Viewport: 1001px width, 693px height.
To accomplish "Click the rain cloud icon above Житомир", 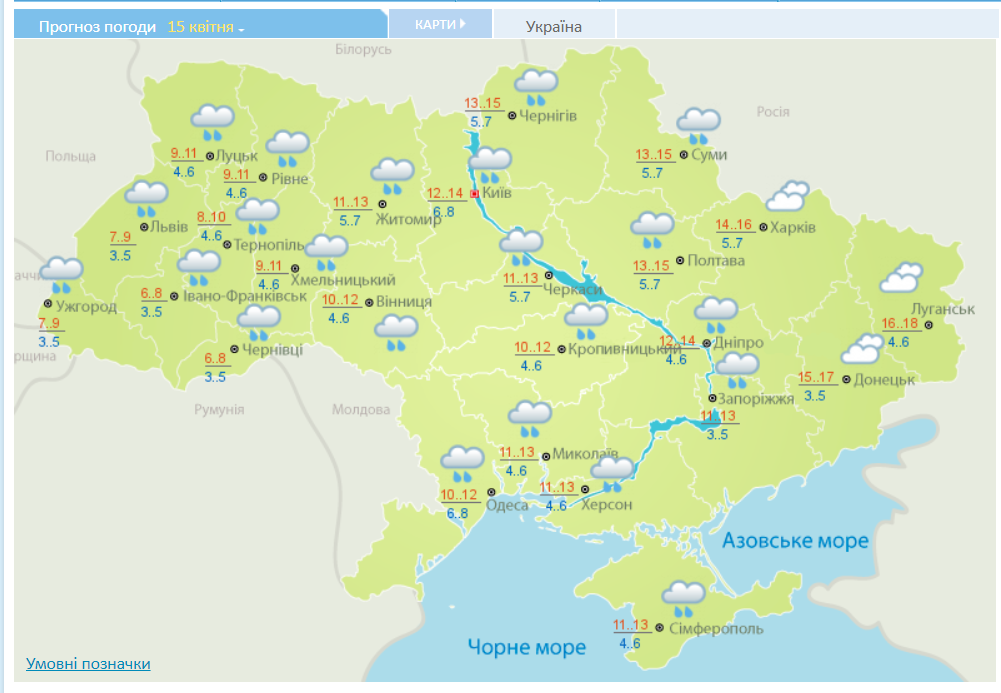I will 393,177.
